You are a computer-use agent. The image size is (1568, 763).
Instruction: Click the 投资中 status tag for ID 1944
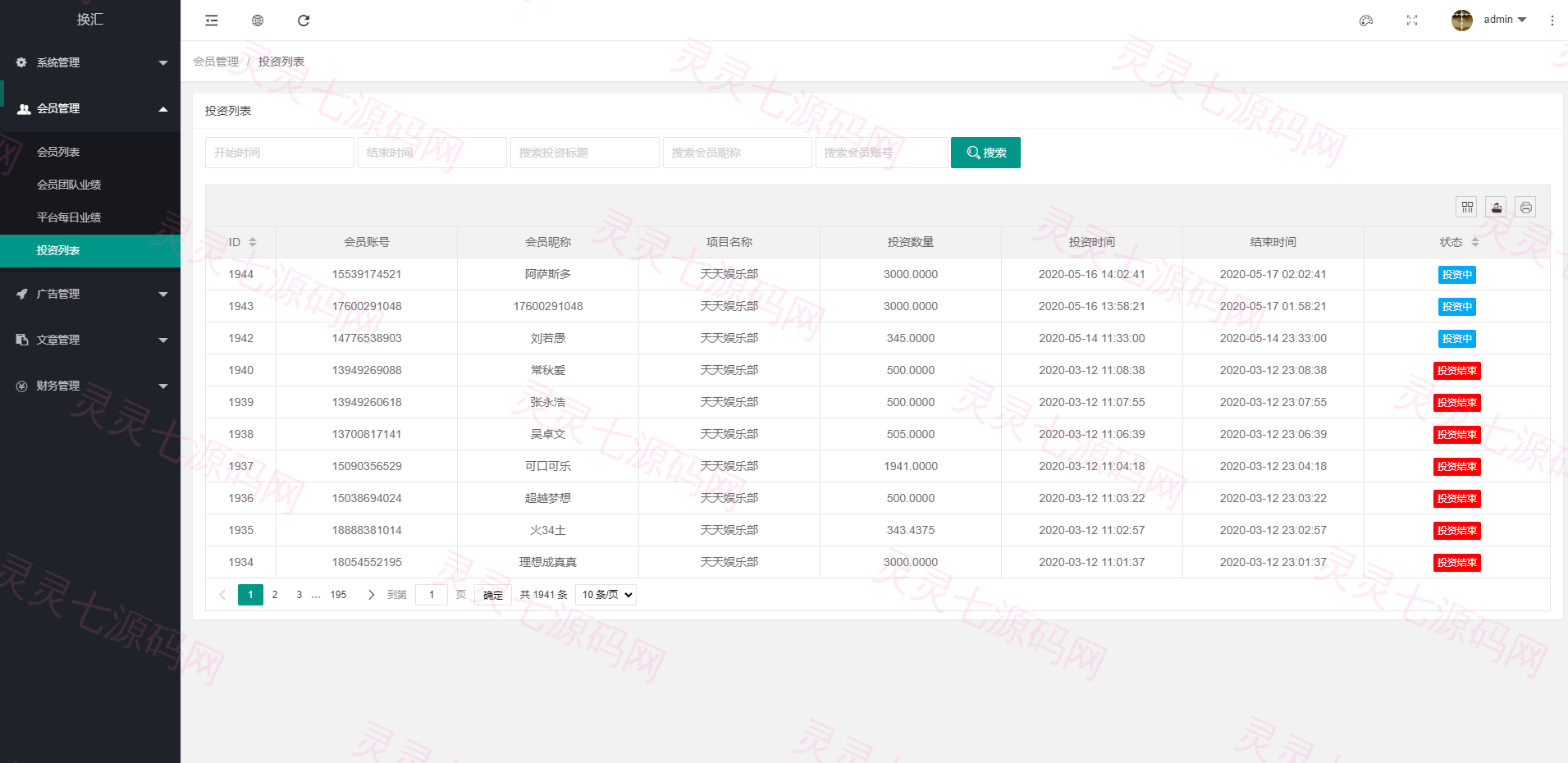(x=1457, y=275)
